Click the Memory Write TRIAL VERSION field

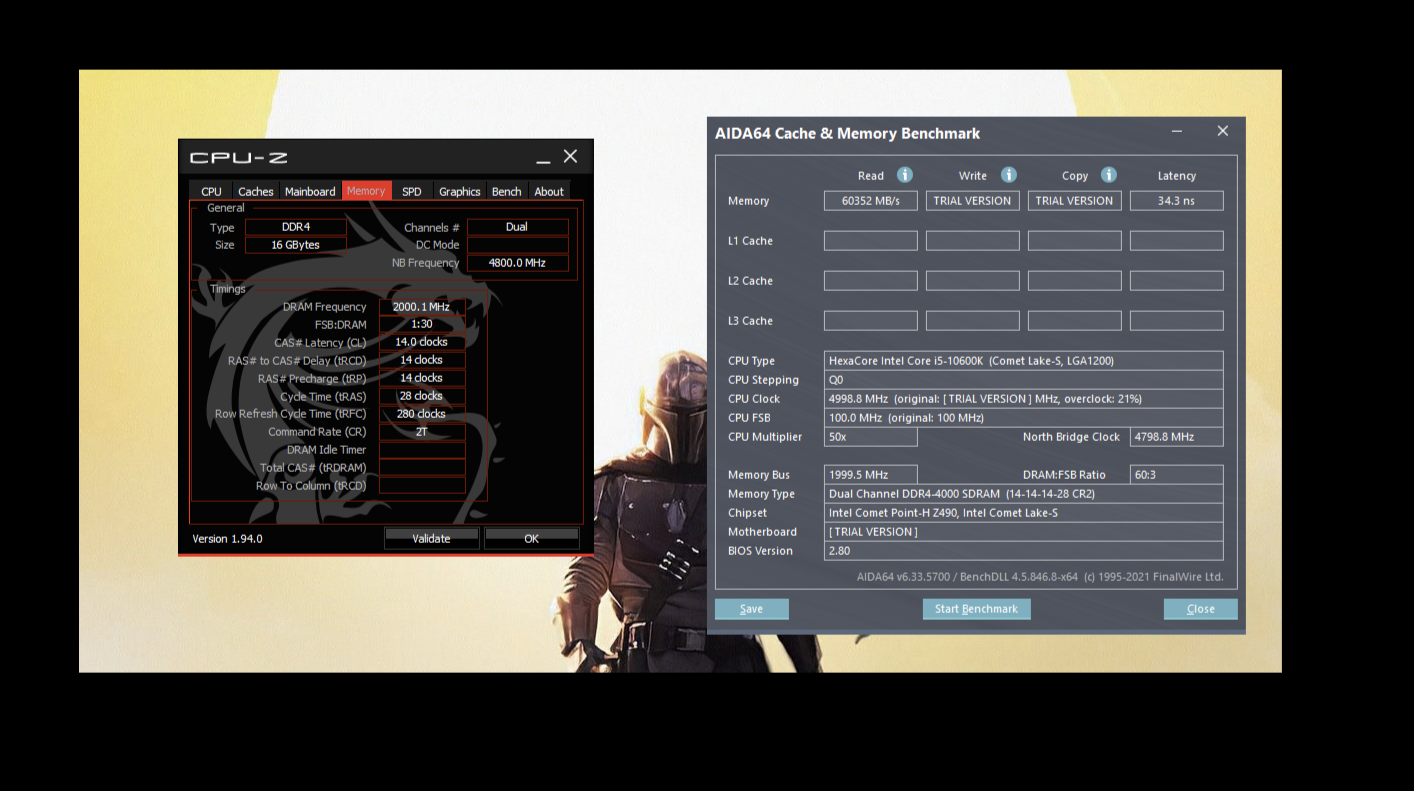pyautogui.click(x=973, y=201)
